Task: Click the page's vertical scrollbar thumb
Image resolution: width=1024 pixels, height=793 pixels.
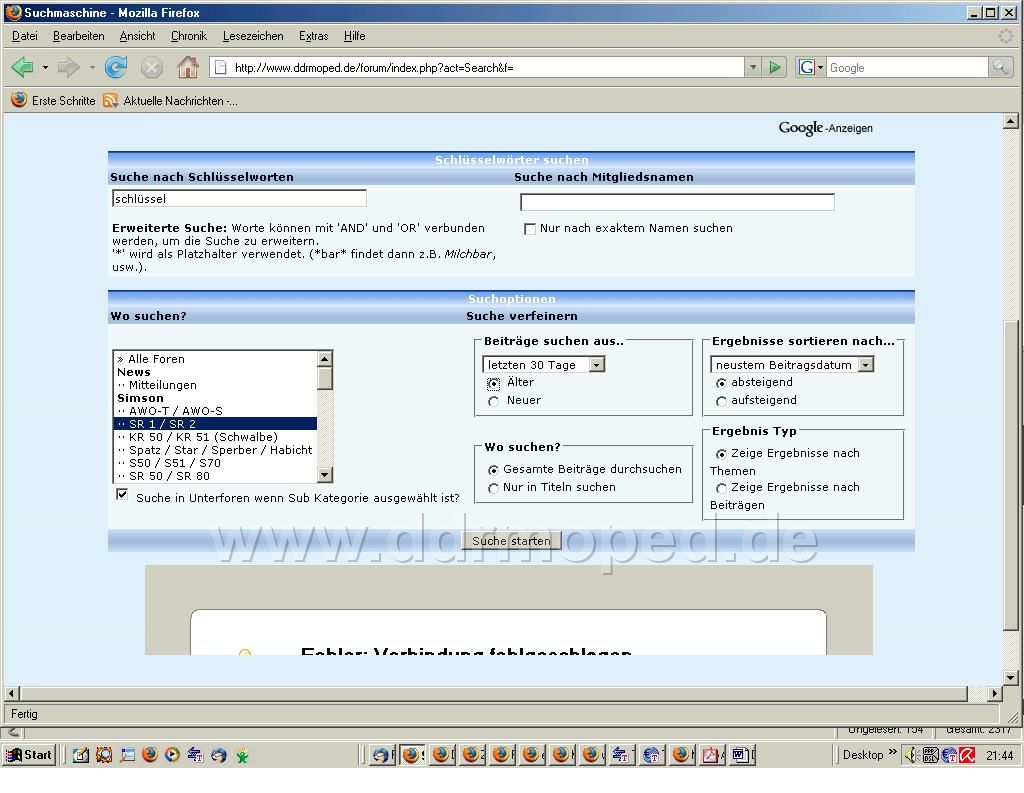Action: (1010, 473)
